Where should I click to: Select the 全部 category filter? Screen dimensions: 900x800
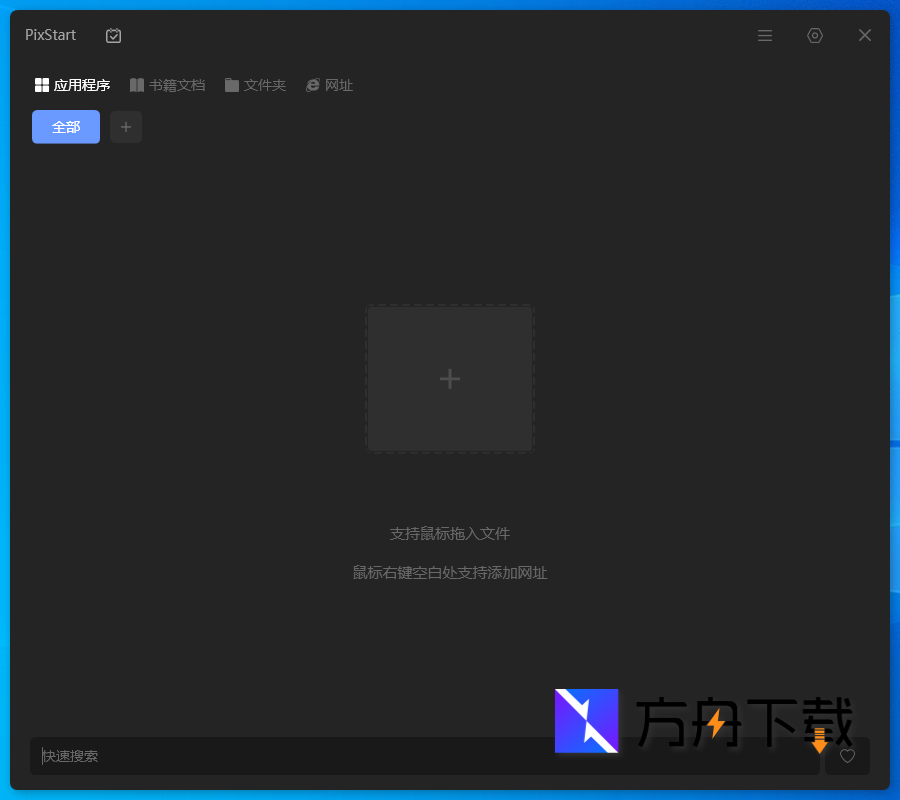65,127
